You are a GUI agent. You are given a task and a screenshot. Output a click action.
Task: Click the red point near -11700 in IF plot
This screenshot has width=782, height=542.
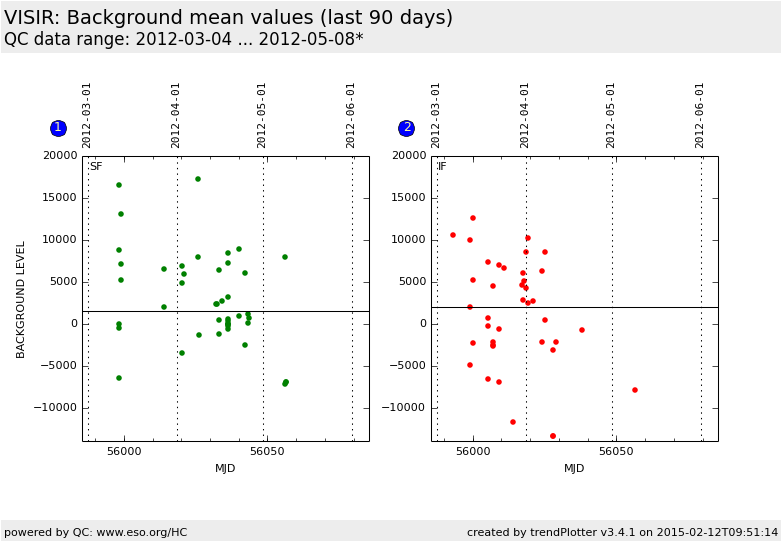513,422
